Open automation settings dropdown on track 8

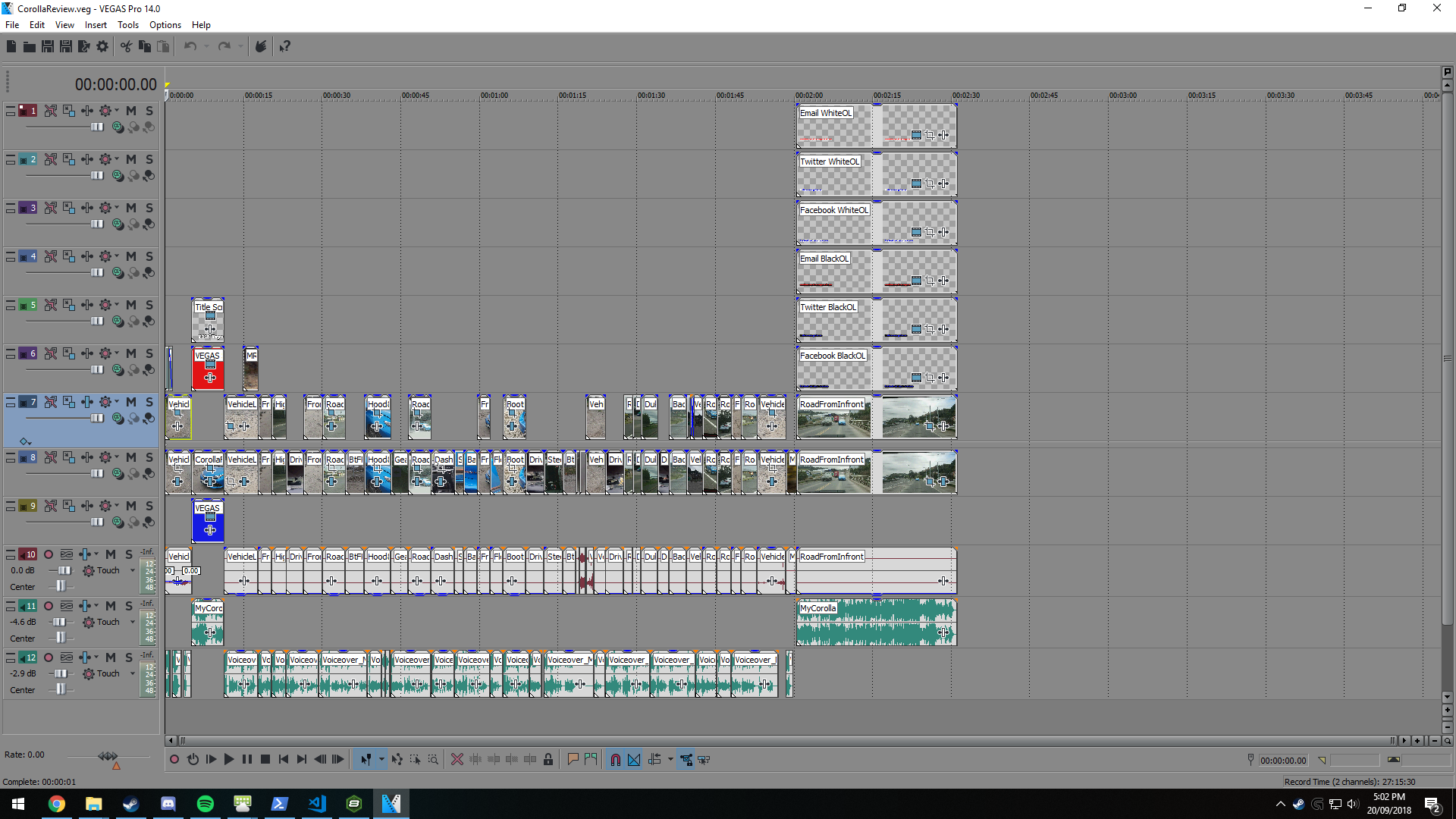click(117, 457)
